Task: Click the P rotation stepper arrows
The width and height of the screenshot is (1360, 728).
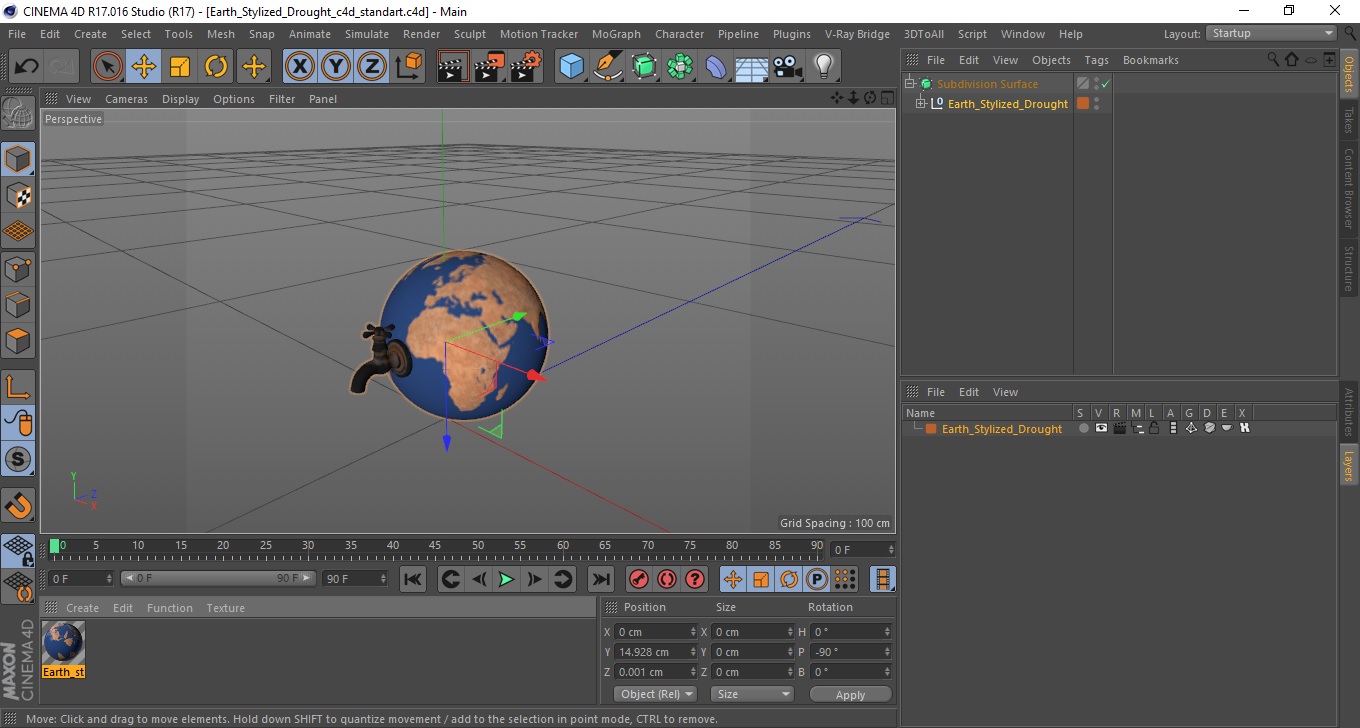Action: tap(887, 652)
